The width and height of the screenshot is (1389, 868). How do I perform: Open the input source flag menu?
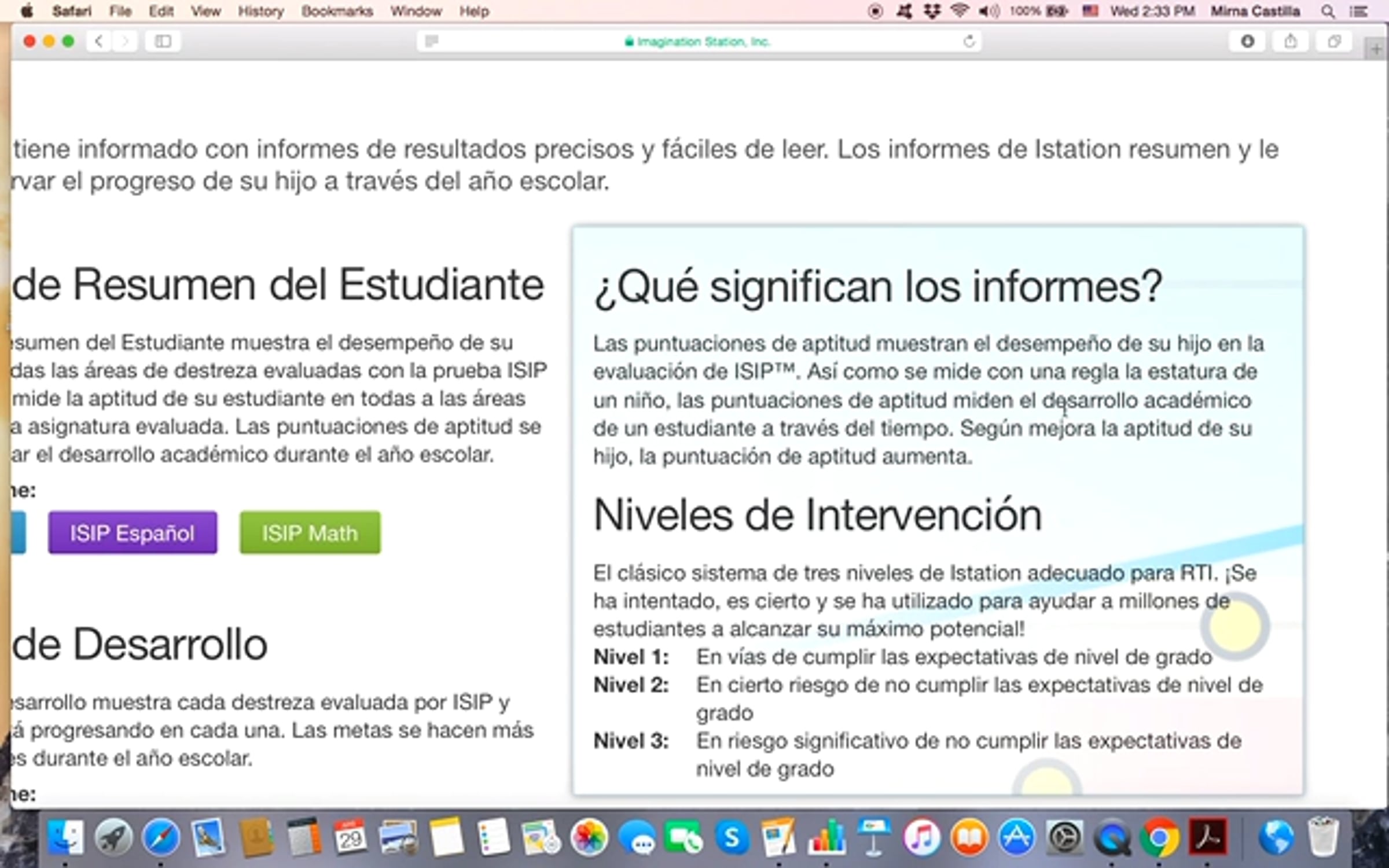point(1090,11)
